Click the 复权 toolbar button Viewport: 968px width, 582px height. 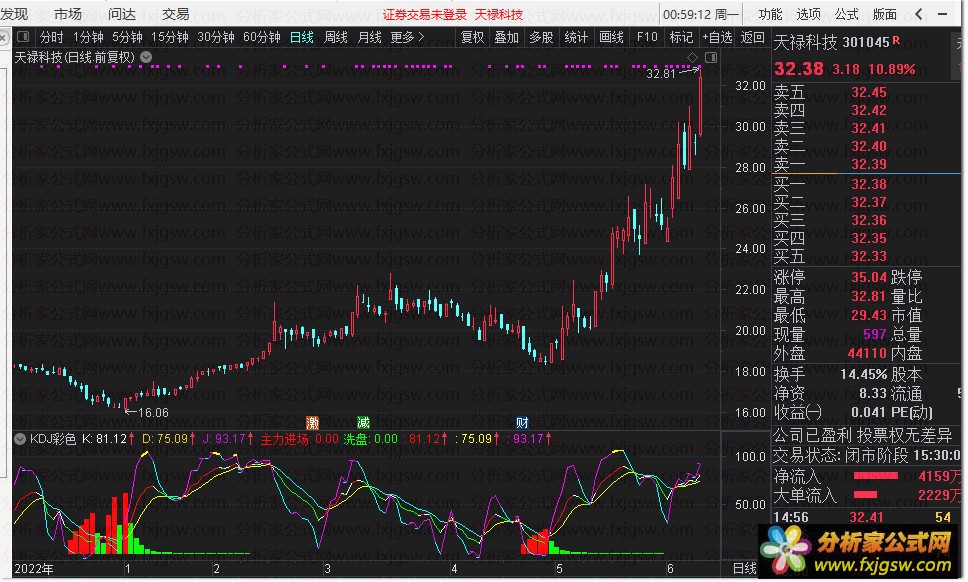click(473, 37)
